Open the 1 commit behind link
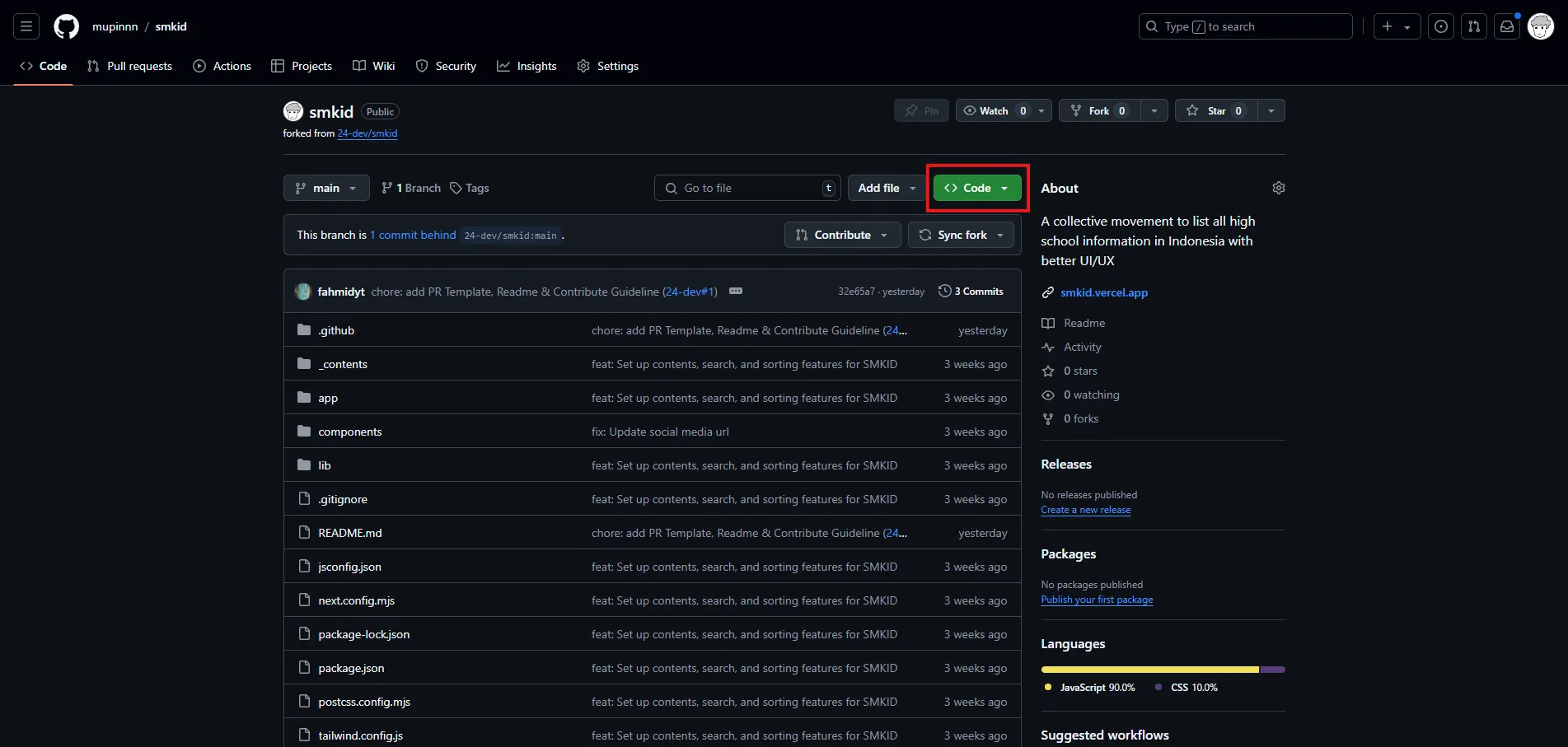 coord(413,235)
